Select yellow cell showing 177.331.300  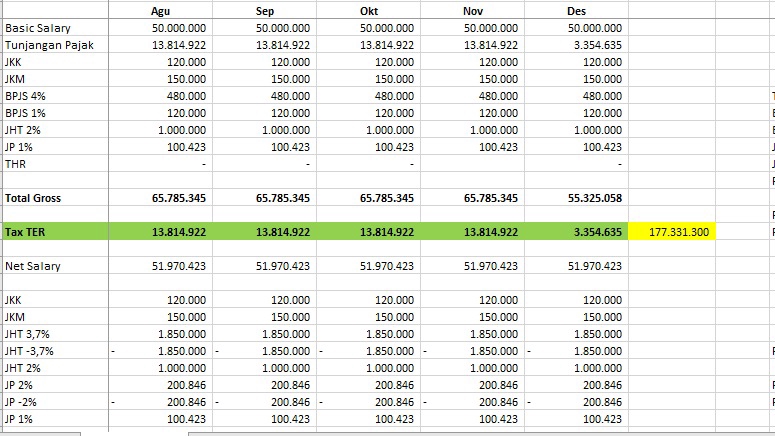[672, 232]
